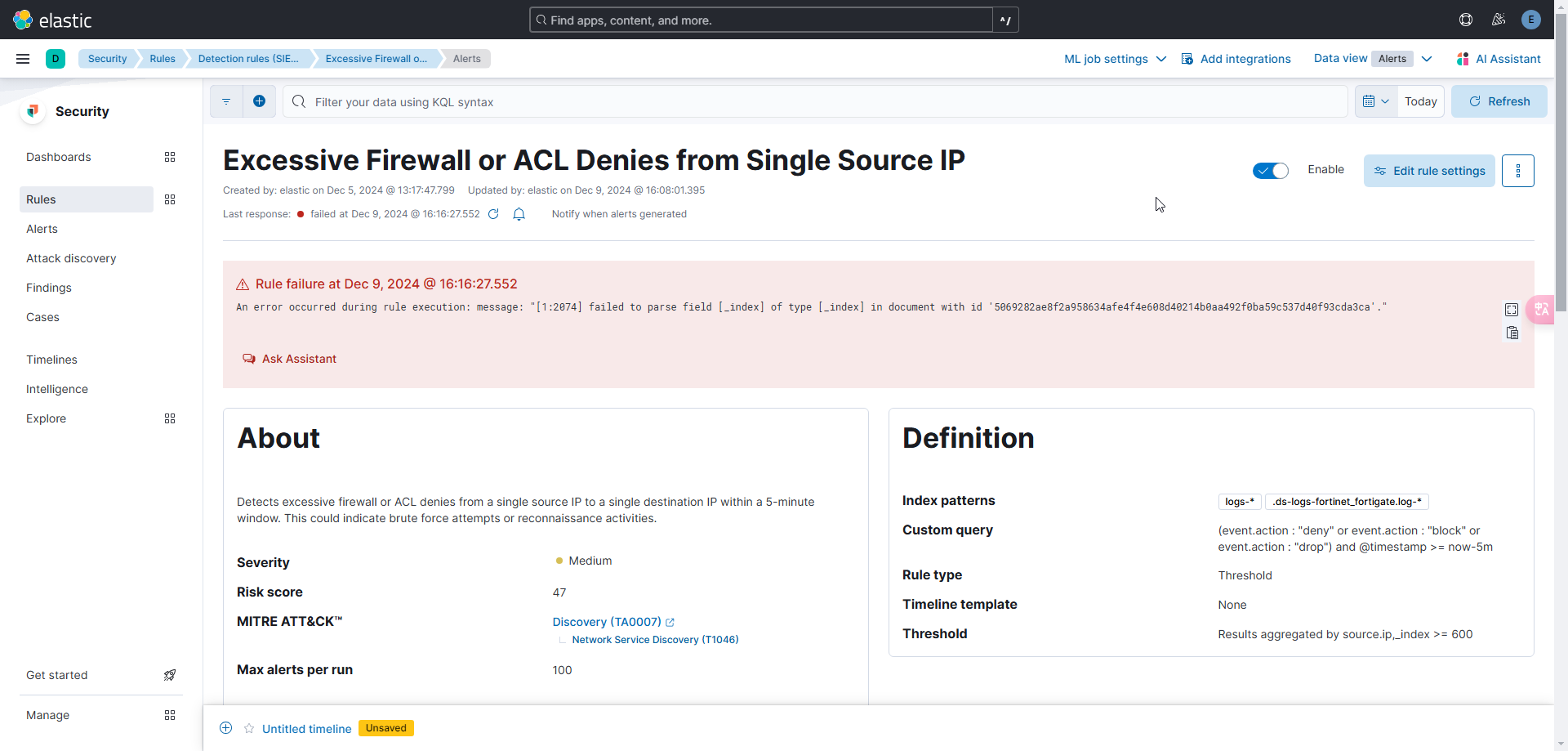Screen dimensions: 1568x751
Task: Toggle the rule Enable switch
Action: coord(1271,171)
